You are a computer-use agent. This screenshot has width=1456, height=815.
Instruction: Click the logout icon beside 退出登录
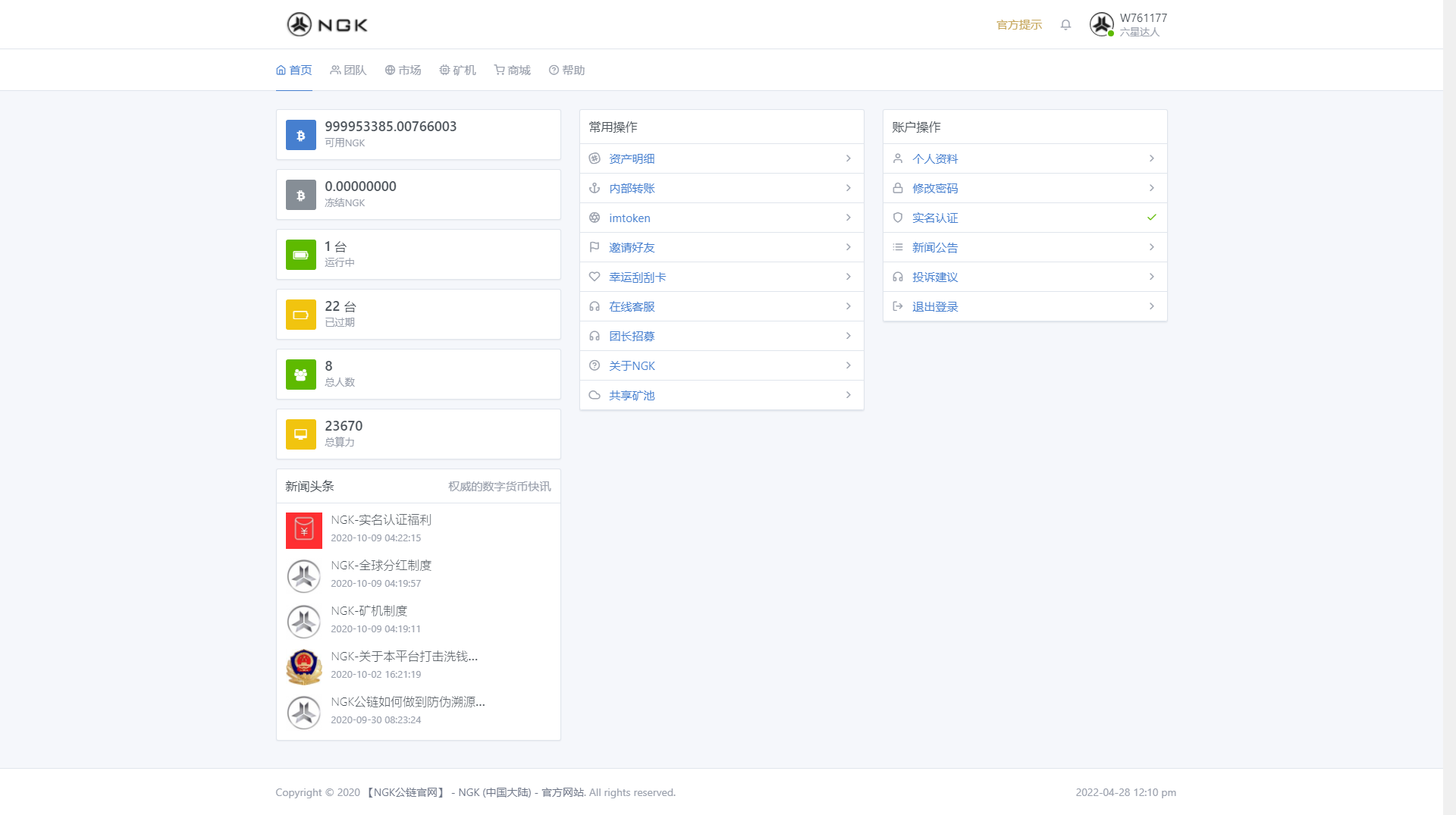click(898, 306)
